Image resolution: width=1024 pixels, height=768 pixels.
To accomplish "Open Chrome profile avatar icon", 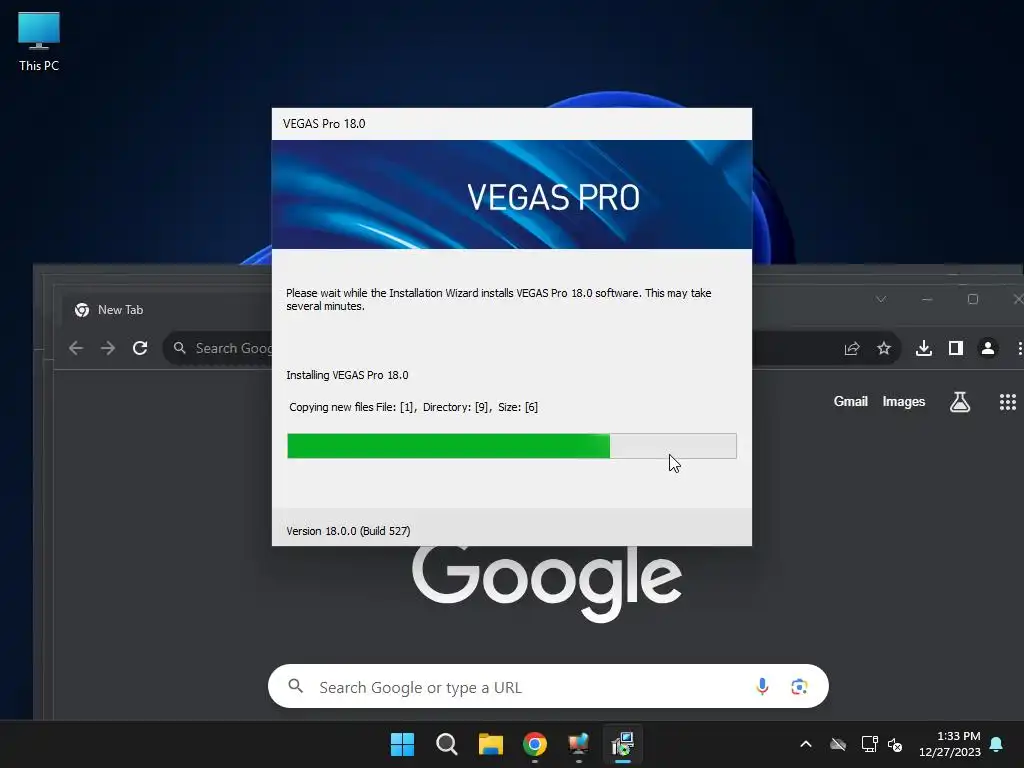I will tap(987, 349).
